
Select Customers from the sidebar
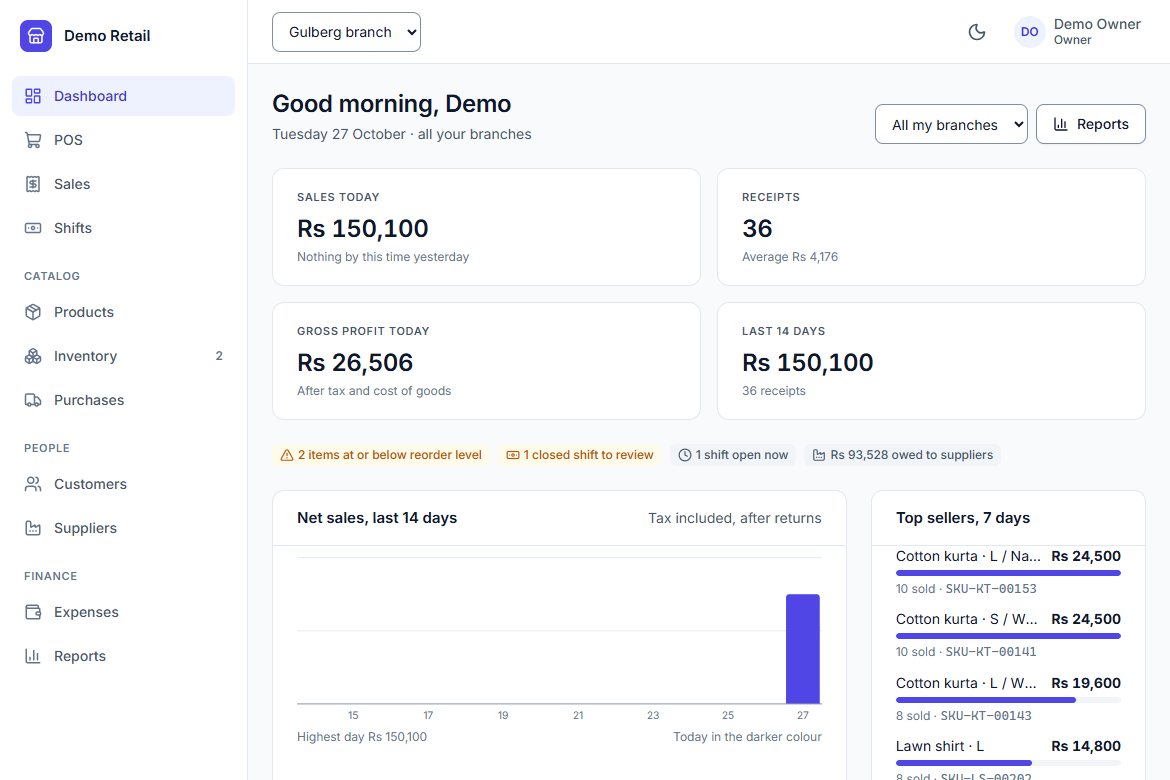click(x=123, y=484)
